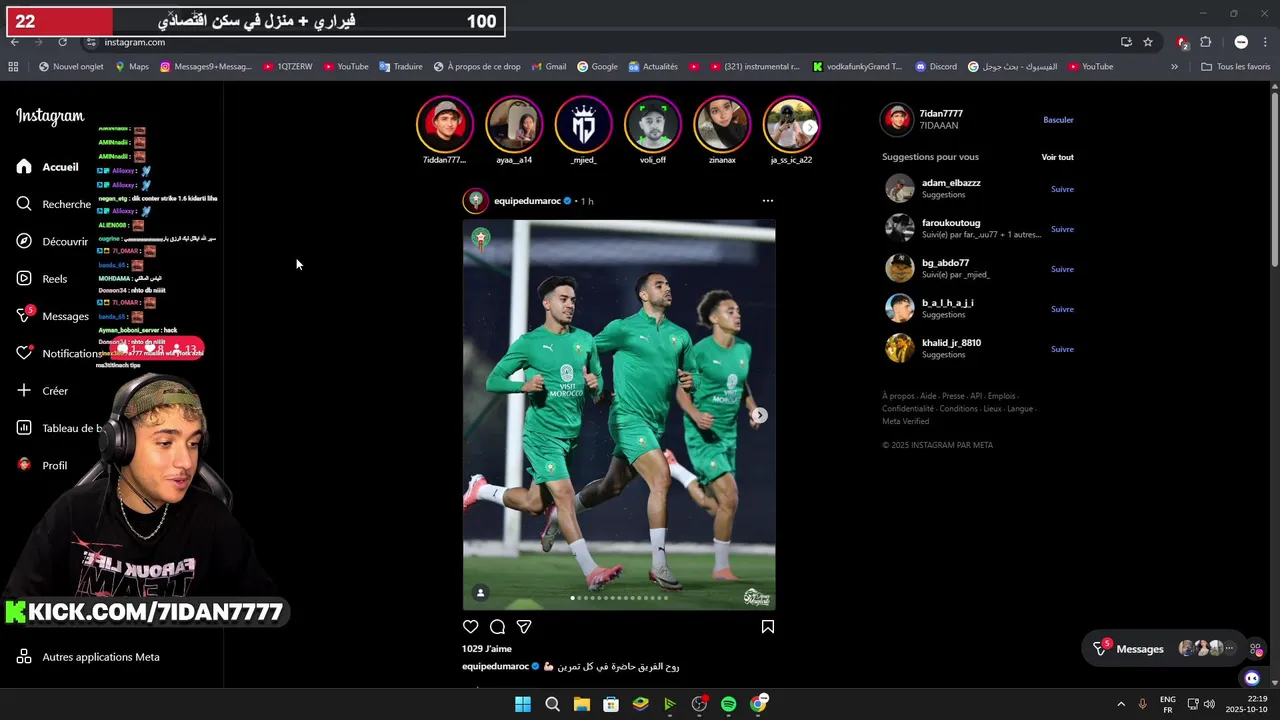
Task: Expand the more bookmarks chevron
Action: (1174, 67)
